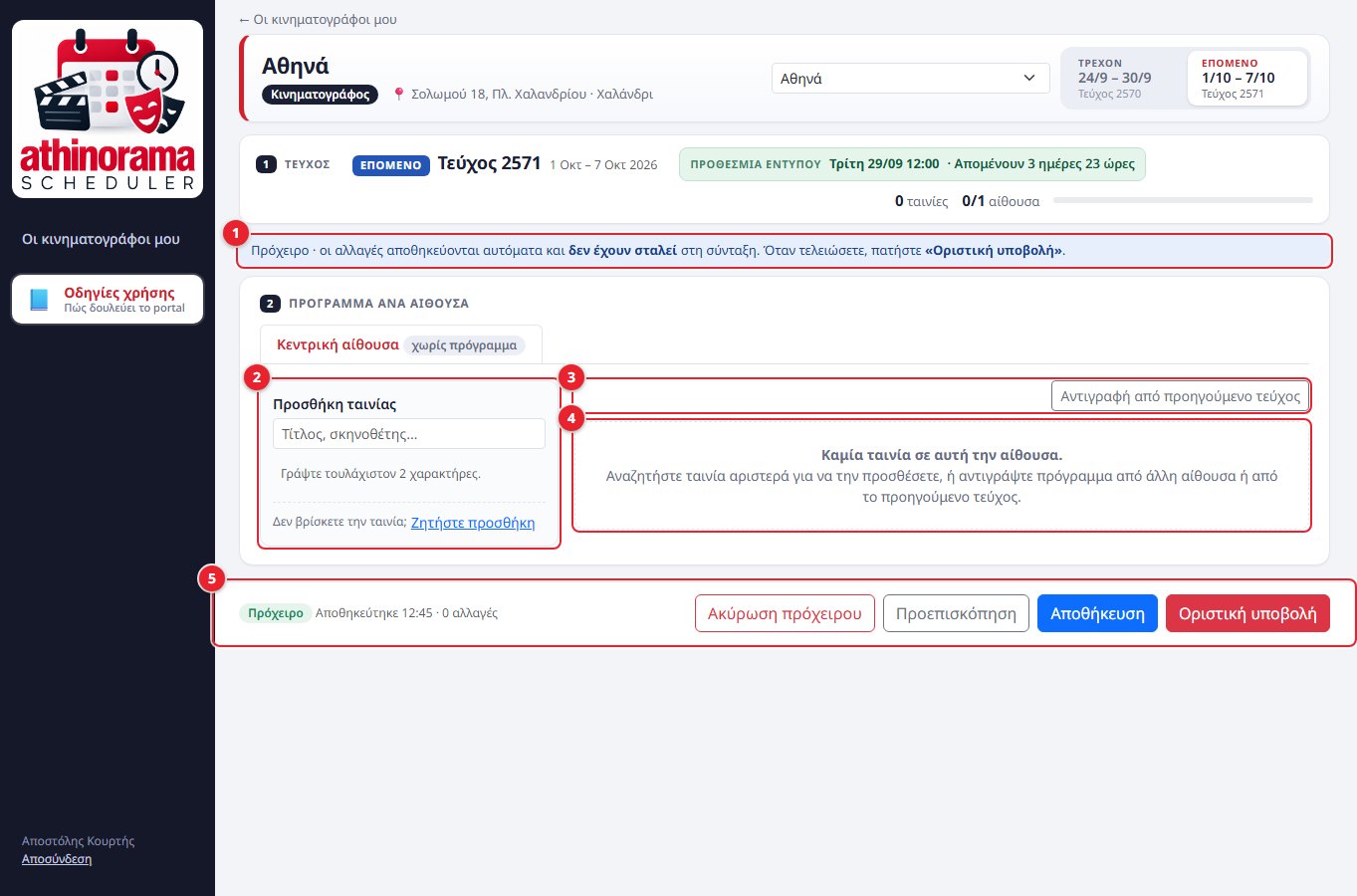Submit with Οριστική υποβολή
Image resolution: width=1357 pixels, height=896 pixels.
coord(1247,613)
